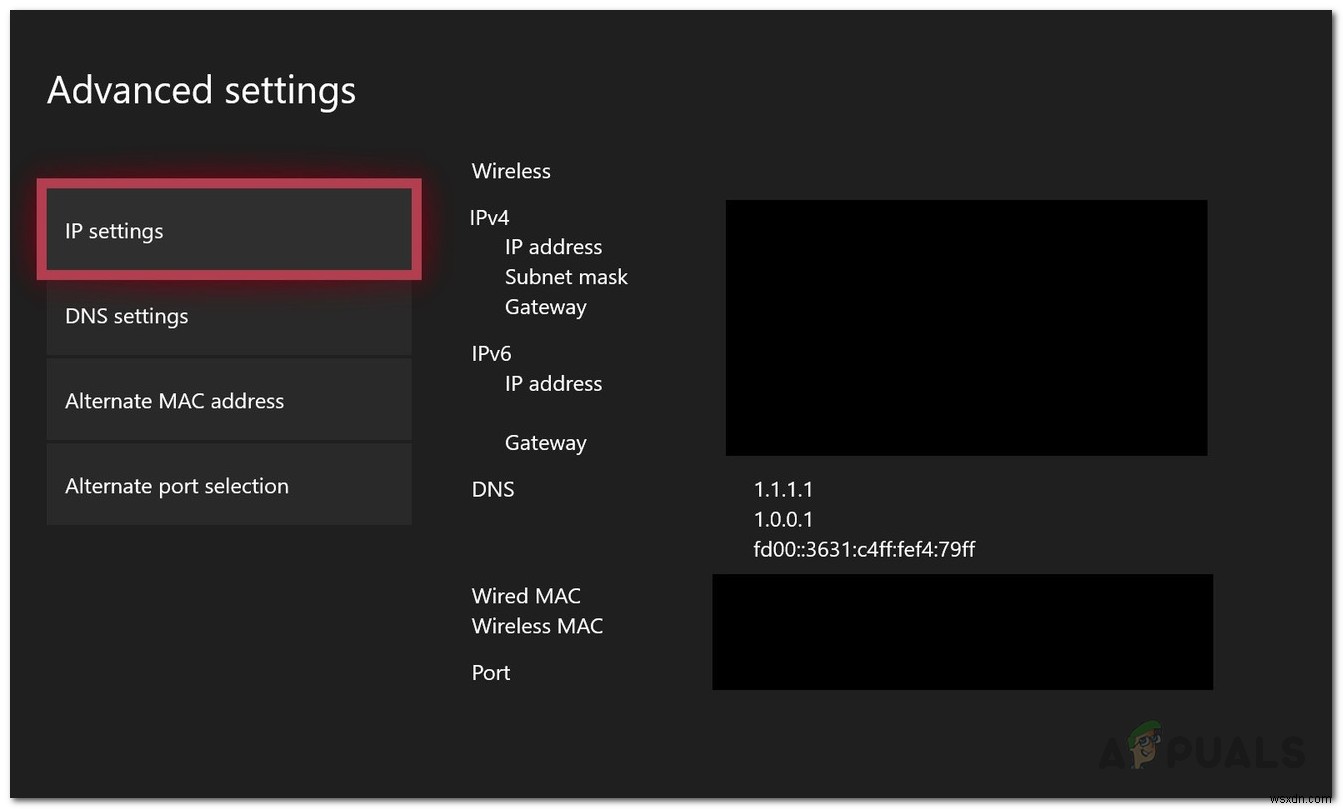Click the IPv6 Gateway label
1343x809 pixels.
[x=545, y=442]
